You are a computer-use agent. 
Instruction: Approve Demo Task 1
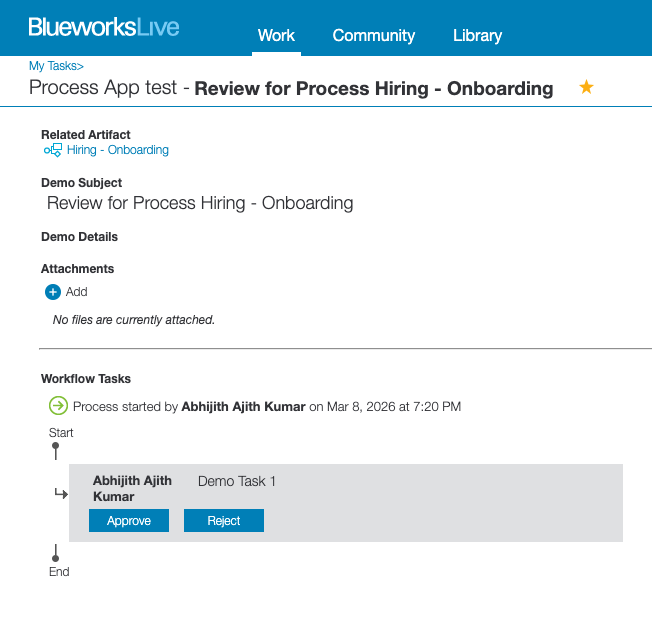[129, 520]
